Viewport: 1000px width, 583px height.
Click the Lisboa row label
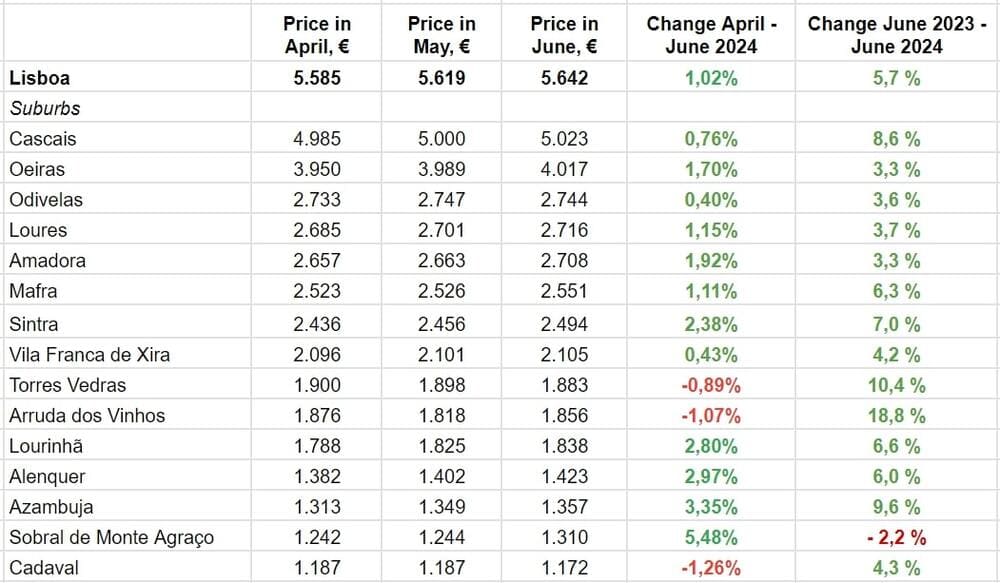[x=39, y=77]
